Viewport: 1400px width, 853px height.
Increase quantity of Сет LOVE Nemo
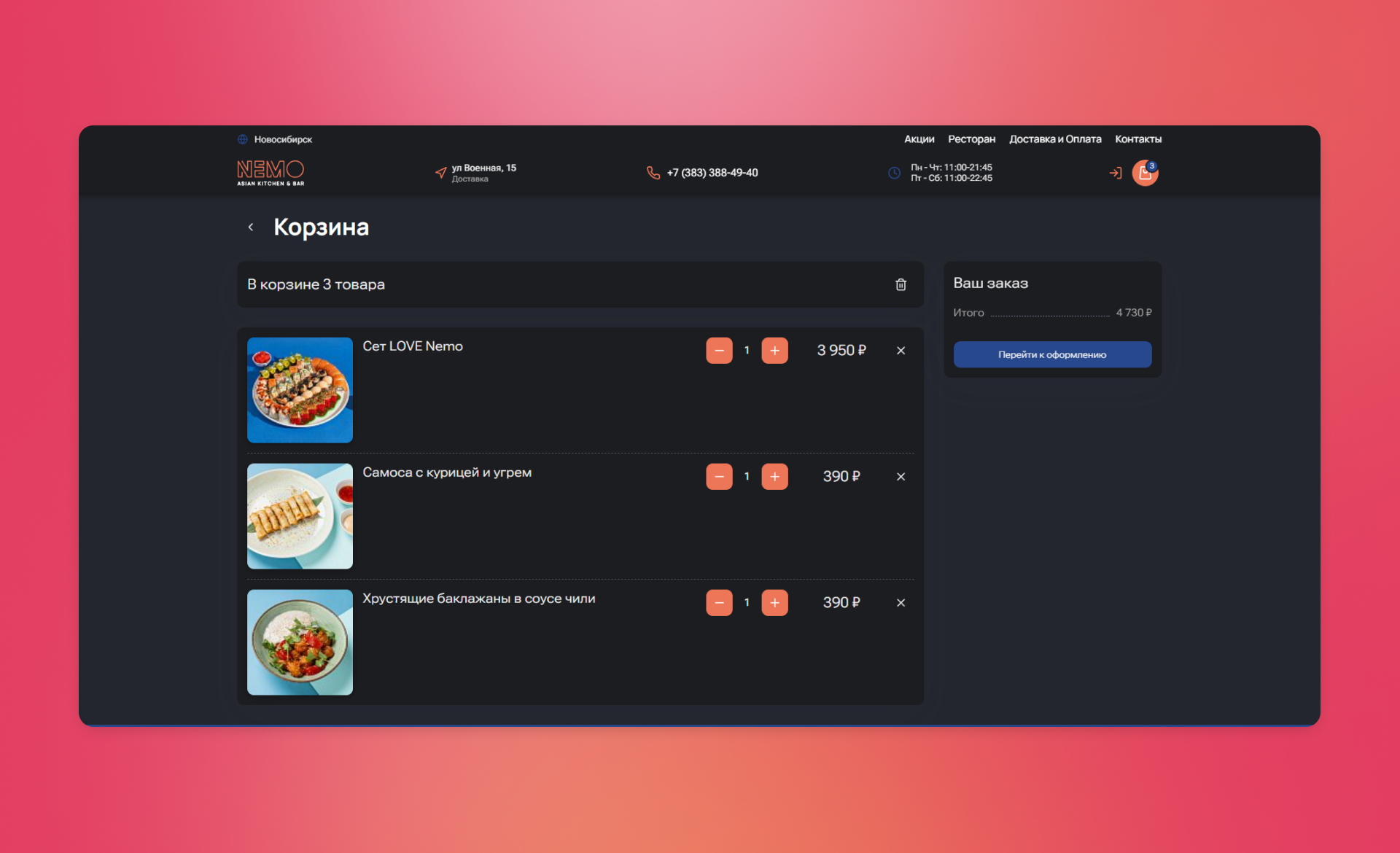[x=774, y=351]
